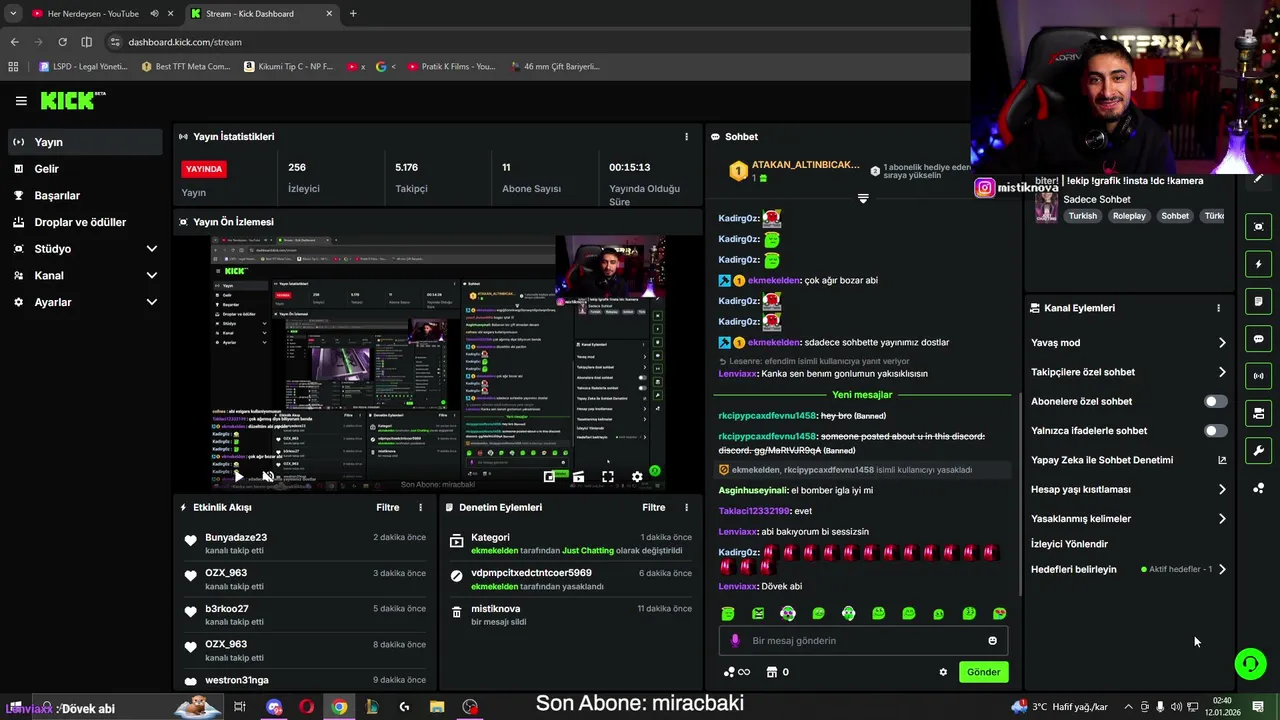Open Etkinlik Akışı three-dot menu
Viewport: 1280px width, 720px height.
coord(420,508)
